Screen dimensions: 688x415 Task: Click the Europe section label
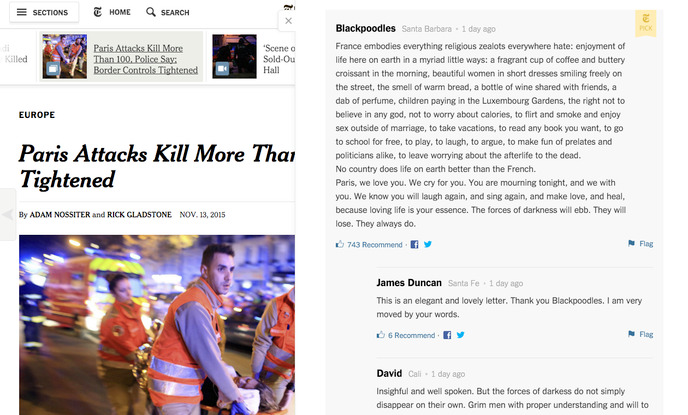[37, 115]
